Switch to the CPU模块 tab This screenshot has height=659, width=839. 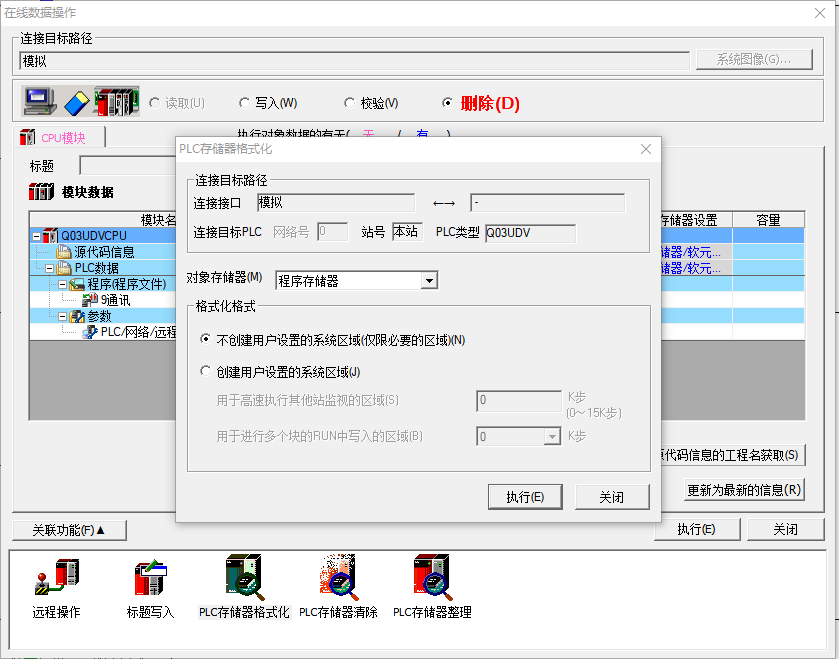click(x=62, y=138)
